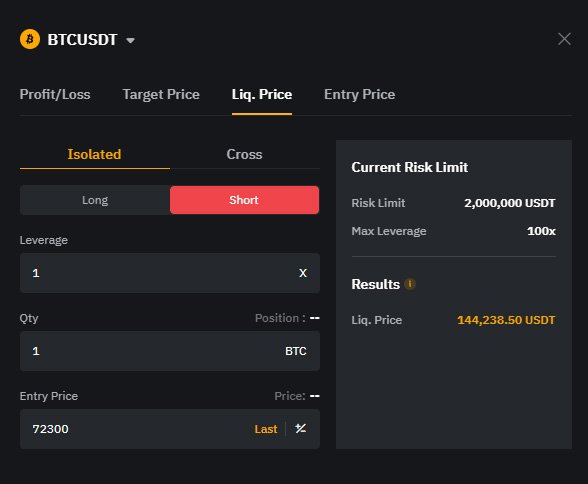This screenshot has width=588, height=484.
Task: Close the calculator with the X icon
Action: tap(564, 39)
